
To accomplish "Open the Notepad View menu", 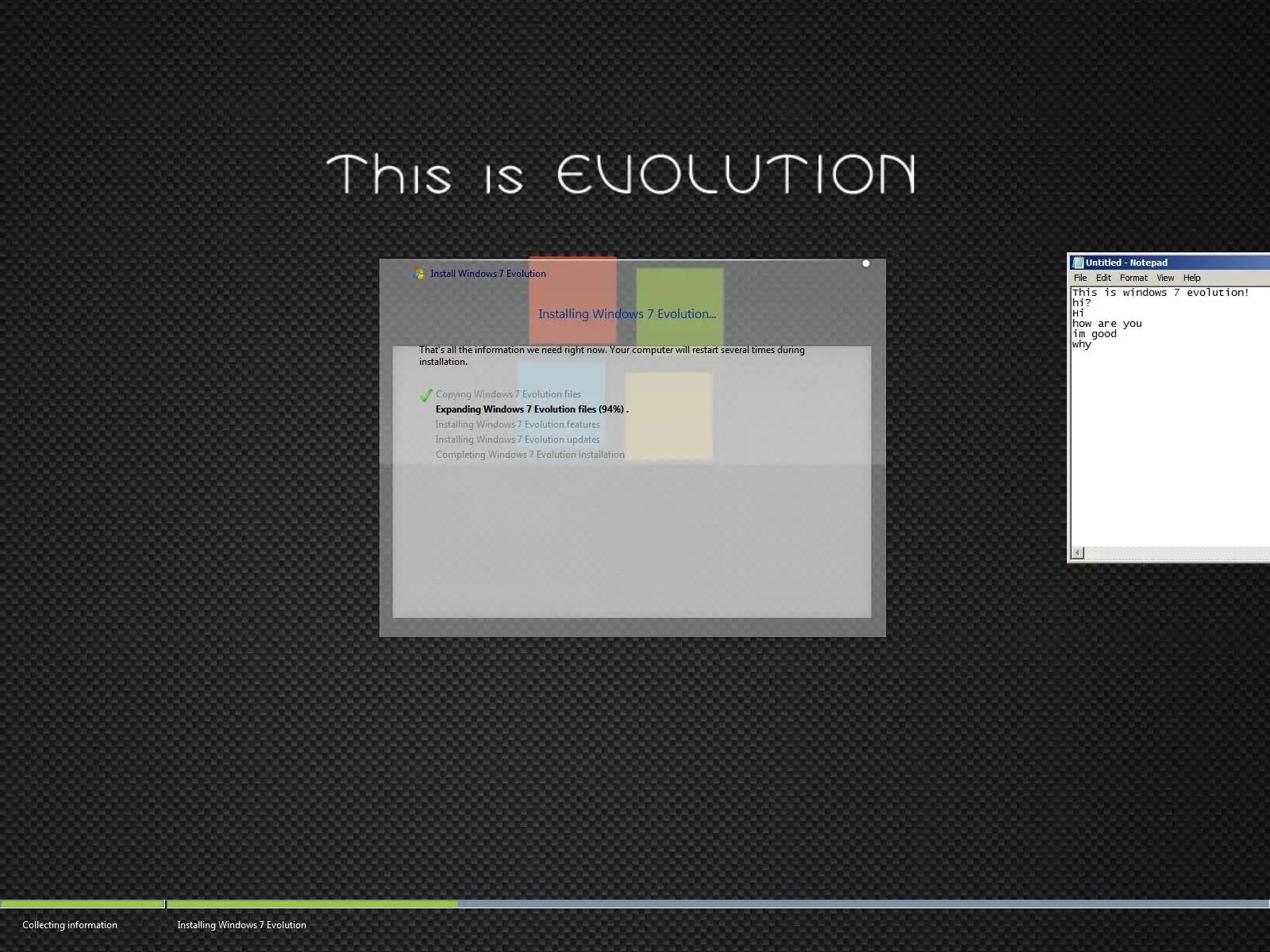I will (x=1165, y=278).
